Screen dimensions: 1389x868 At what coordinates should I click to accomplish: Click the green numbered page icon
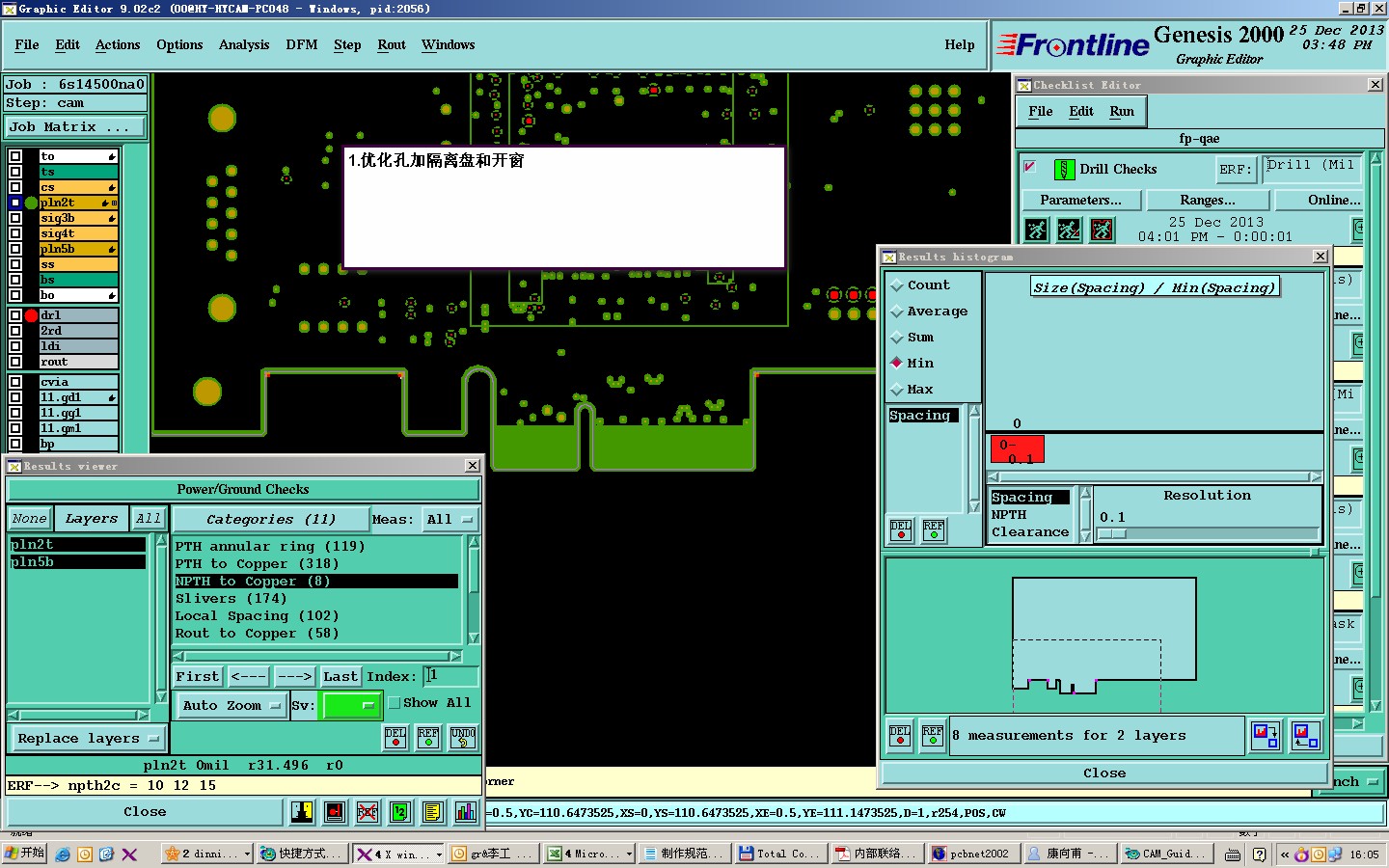click(400, 812)
